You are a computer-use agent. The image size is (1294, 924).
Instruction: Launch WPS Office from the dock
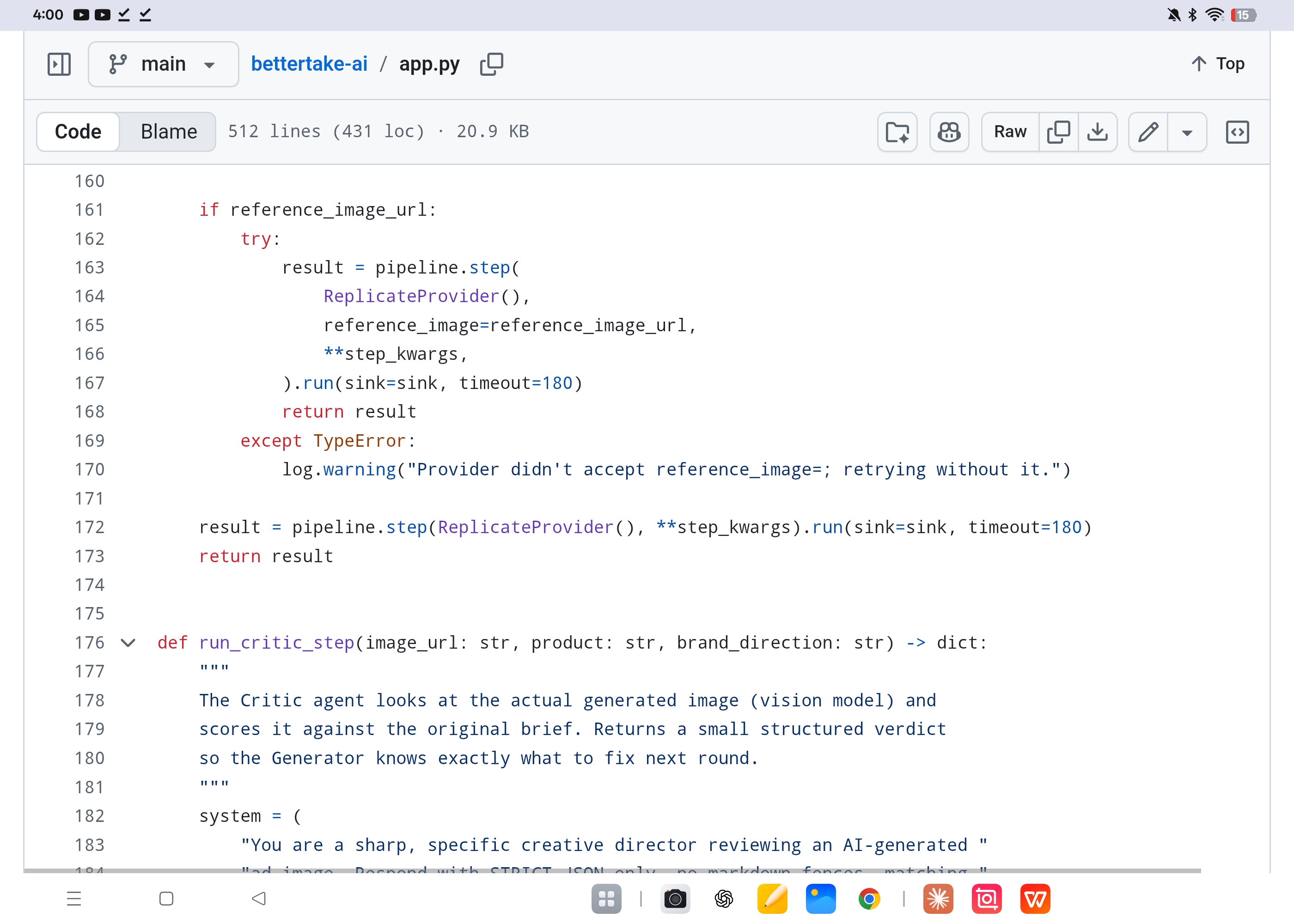1035,899
